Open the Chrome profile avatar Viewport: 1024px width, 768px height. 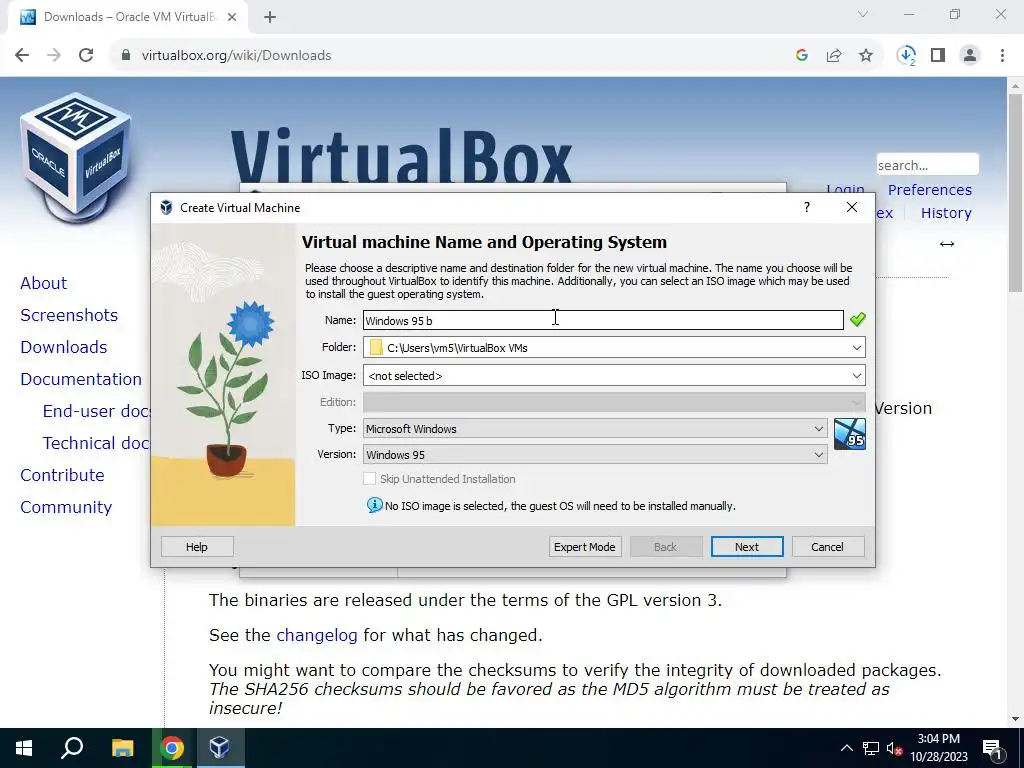coord(970,56)
